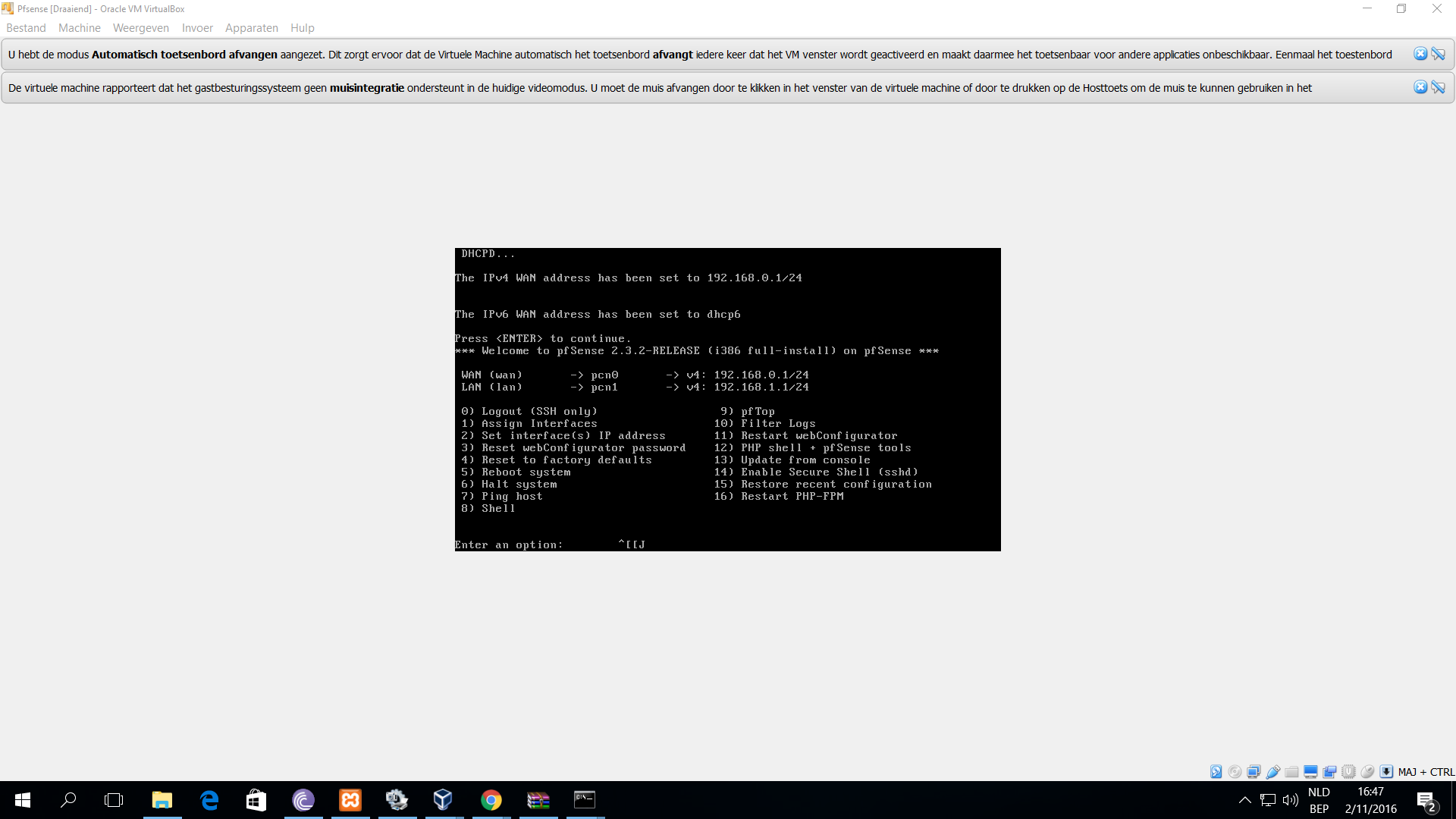
Task: Click the CPU virtualization status icon
Action: (x=1348, y=772)
